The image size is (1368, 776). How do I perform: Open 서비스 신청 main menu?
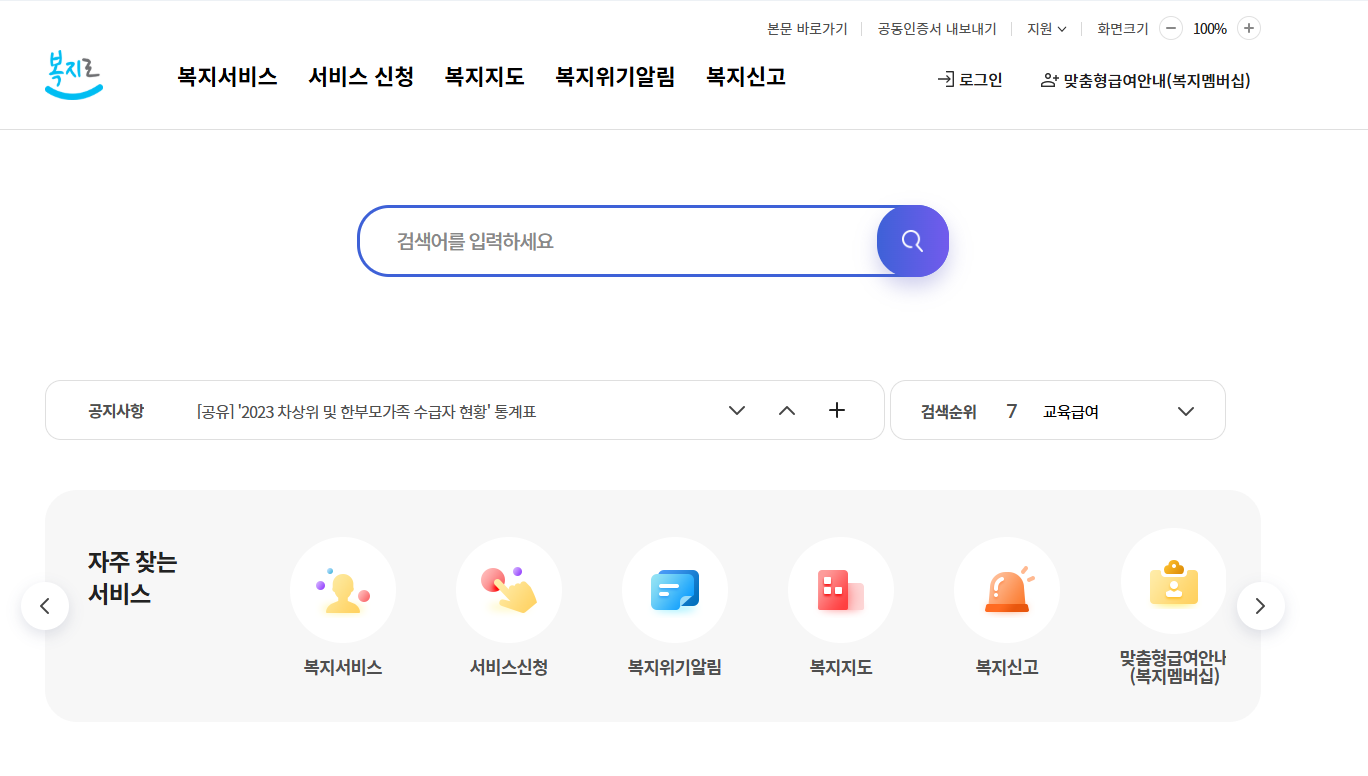[361, 76]
